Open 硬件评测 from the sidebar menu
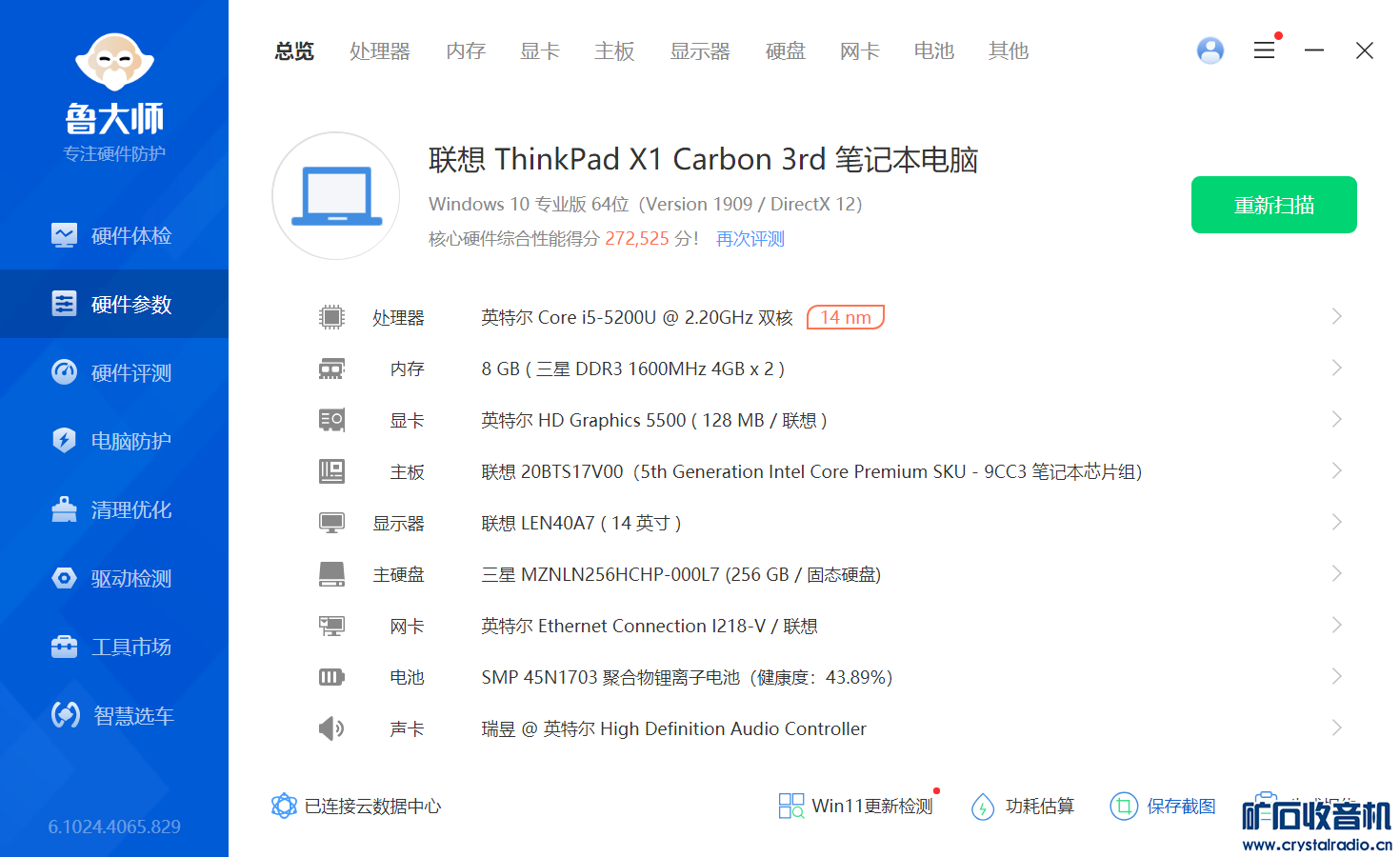This screenshot has height=857, width=1400. [114, 372]
